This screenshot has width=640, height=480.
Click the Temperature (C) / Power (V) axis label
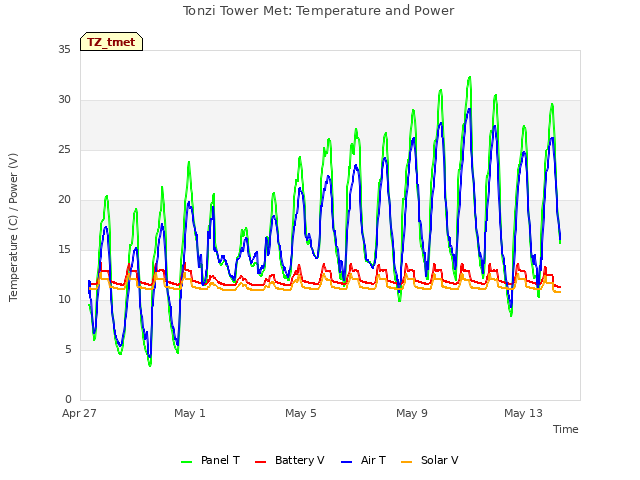[x=13, y=227]
